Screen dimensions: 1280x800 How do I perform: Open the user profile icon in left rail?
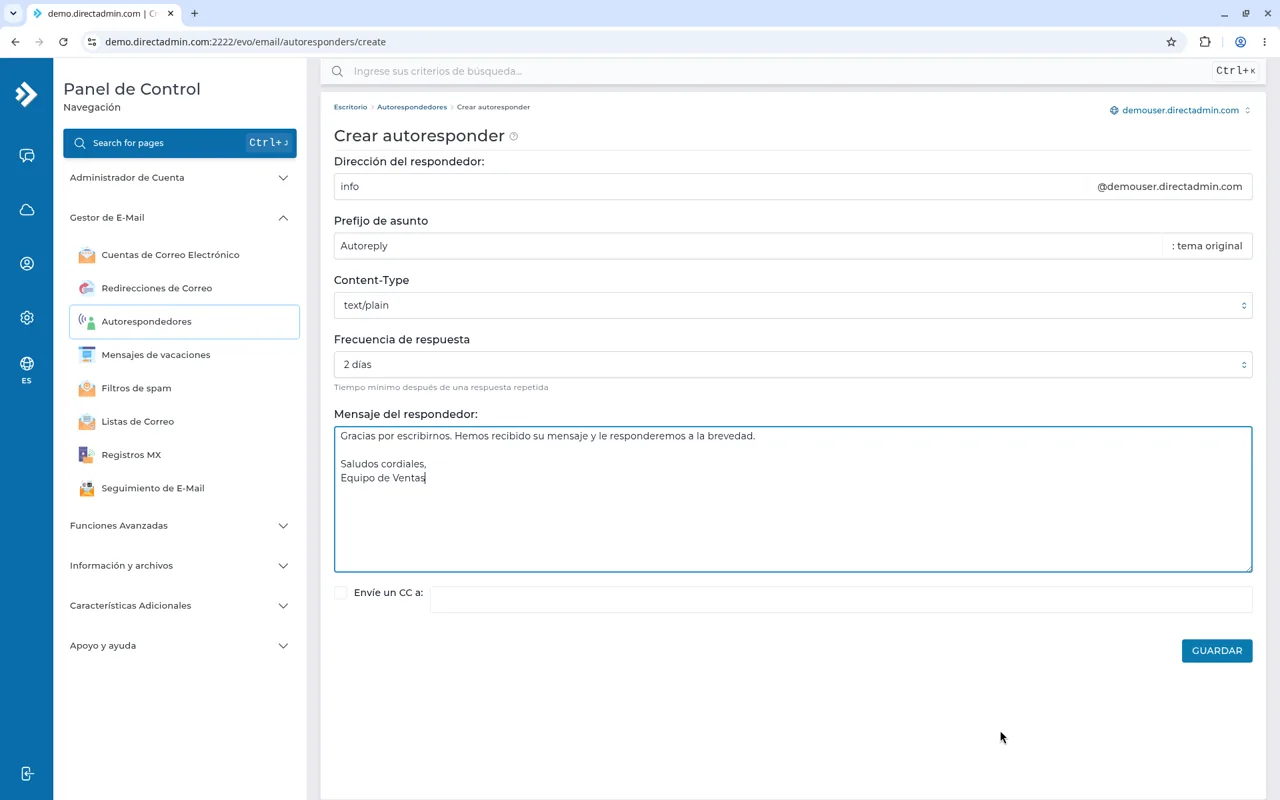coord(27,264)
